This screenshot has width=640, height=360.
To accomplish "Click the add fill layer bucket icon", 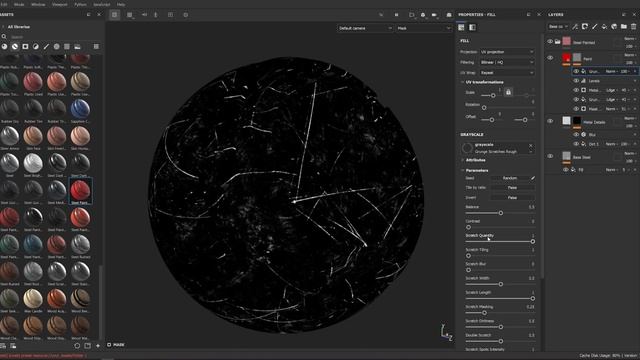I will 604,27.
